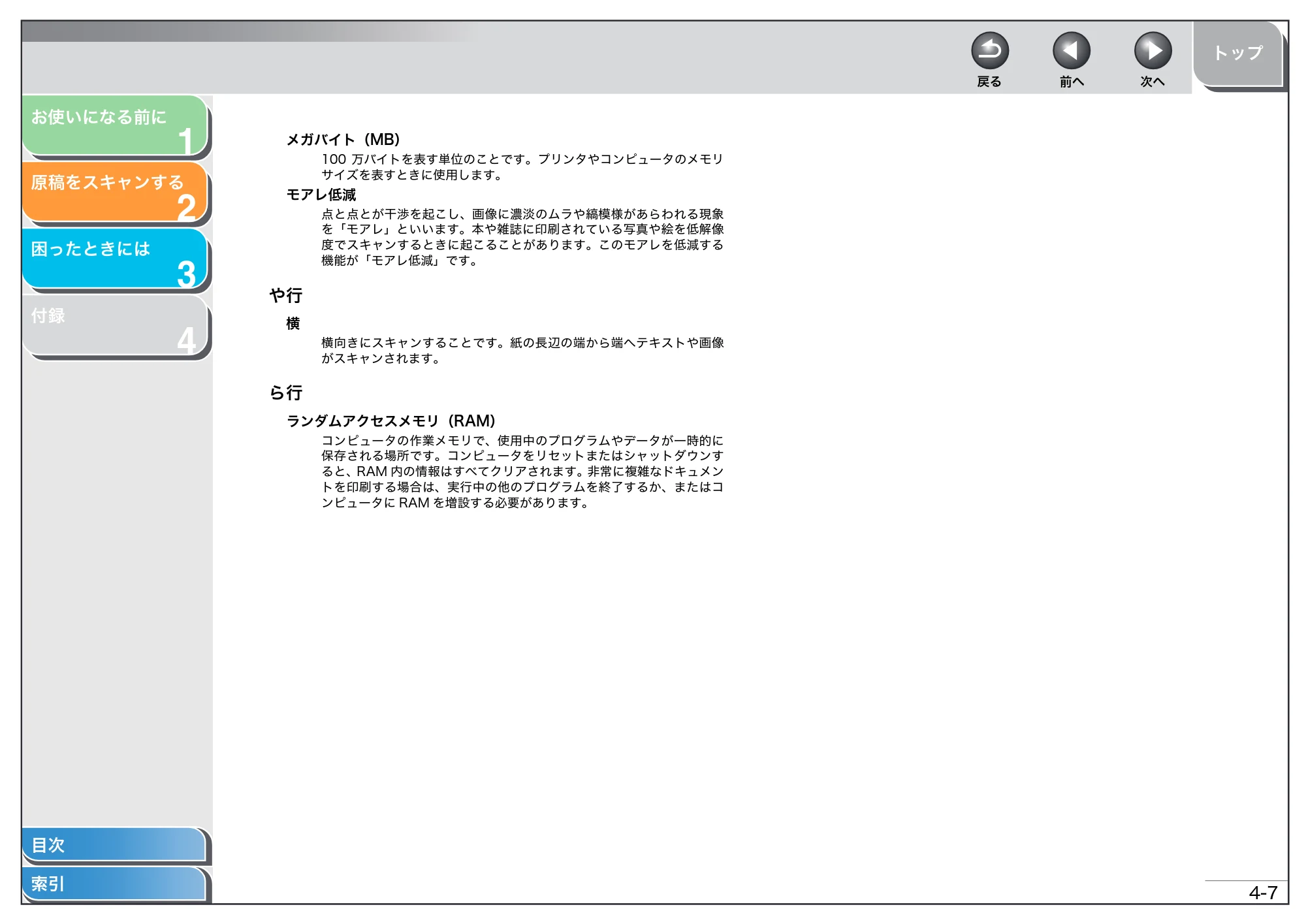The width and height of the screenshot is (1306, 924).
Task: Click the ら行 section heading
Action: [286, 393]
